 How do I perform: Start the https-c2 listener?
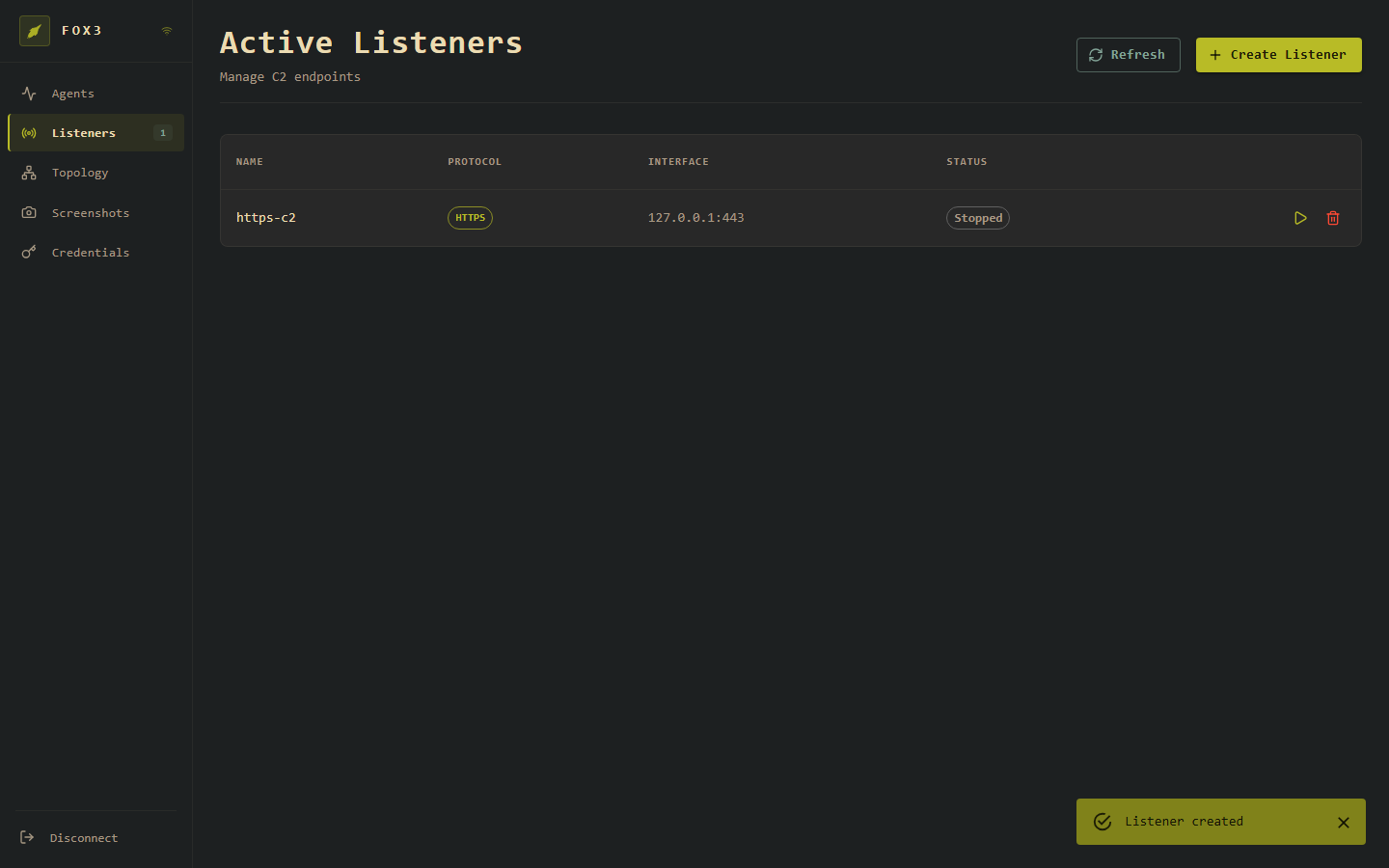pyautogui.click(x=1300, y=218)
